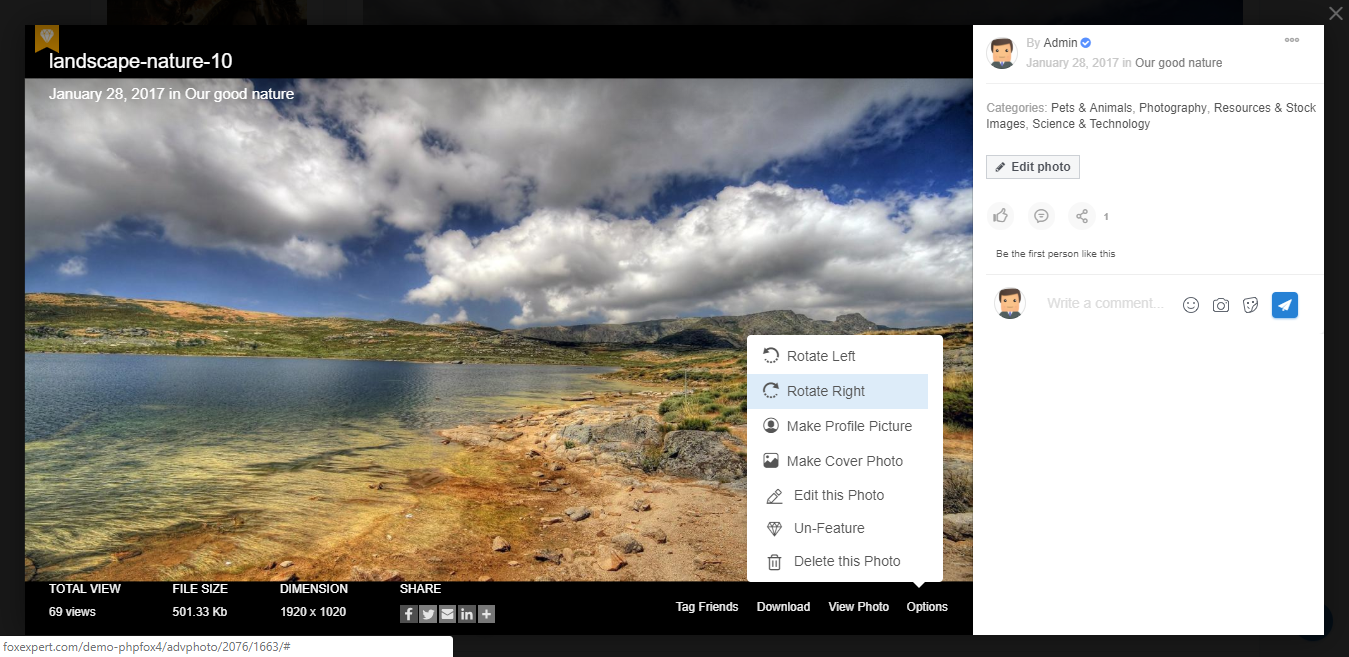Click the blue verified badge next to Admin
Viewport: 1349px width, 657px height.
1086,43
